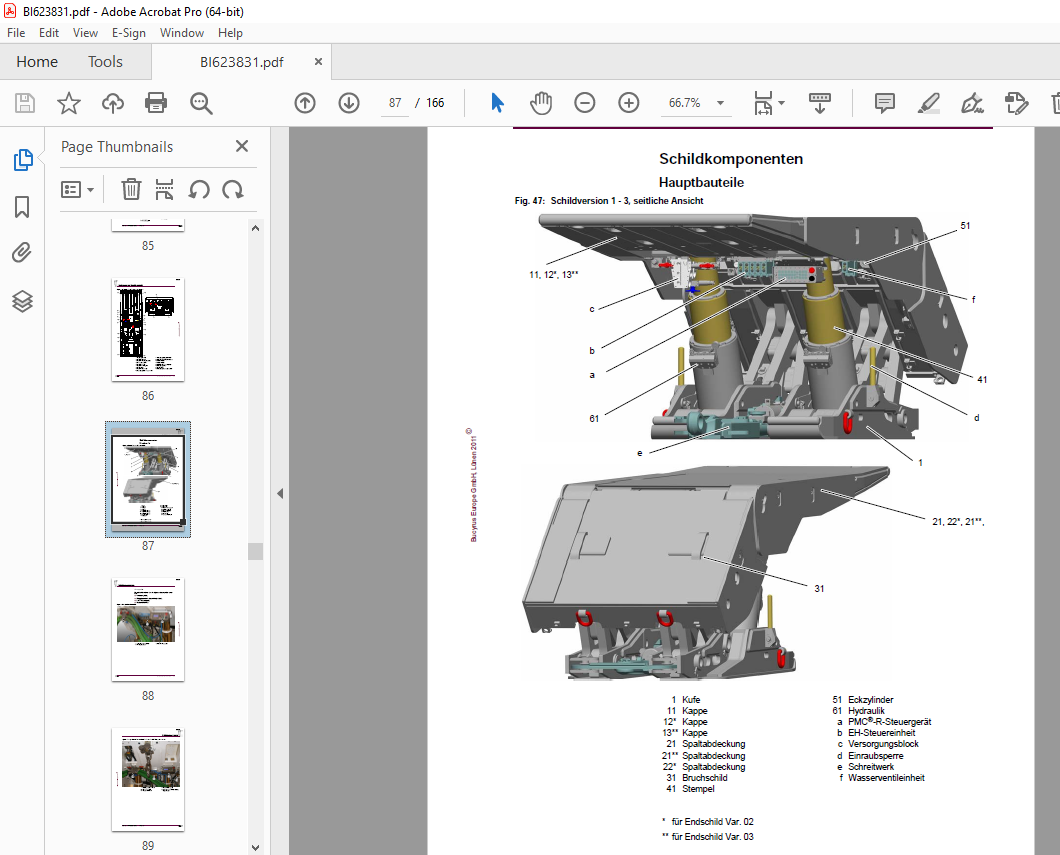Add a sticky note comment

[x=884, y=103]
